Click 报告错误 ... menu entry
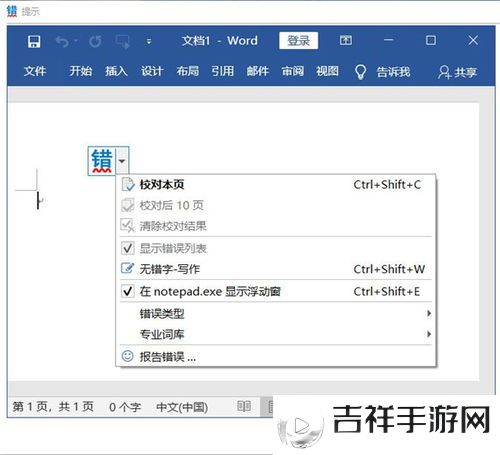Screen dimensions: 500x455 (x=277, y=357)
